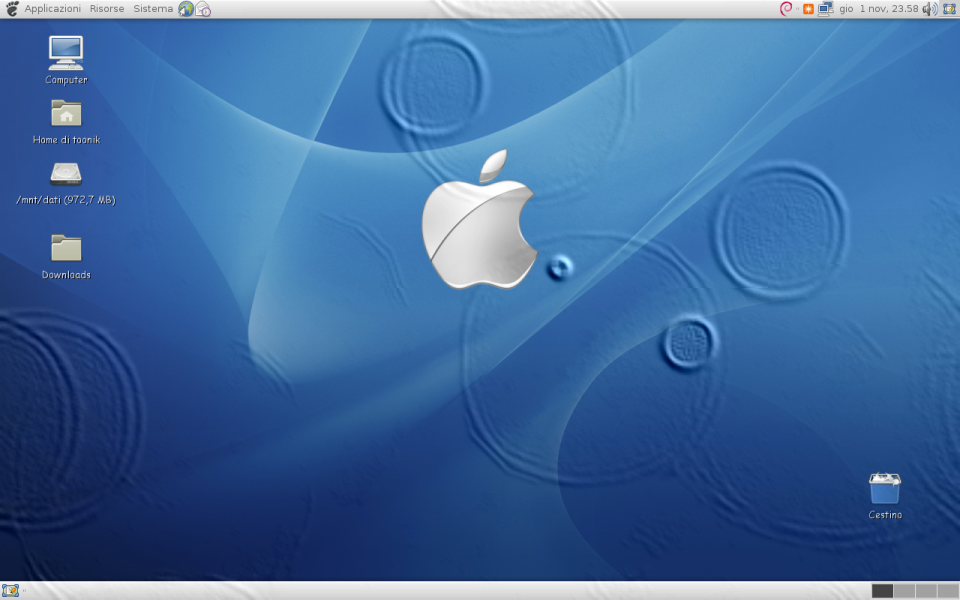Click the volume speaker icon
This screenshot has width=960, height=600.
(929, 9)
